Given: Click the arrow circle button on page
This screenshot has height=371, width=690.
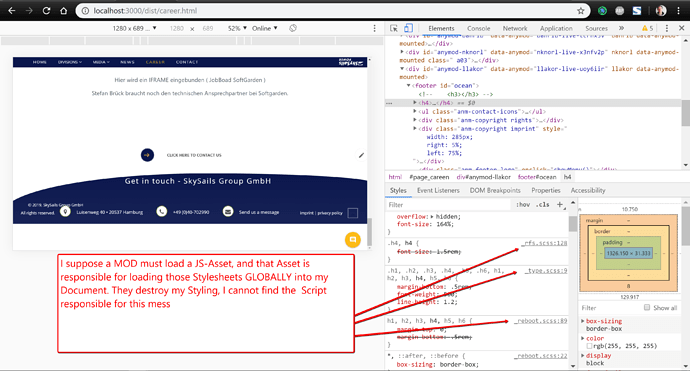Looking at the screenshot, I should (147, 155).
